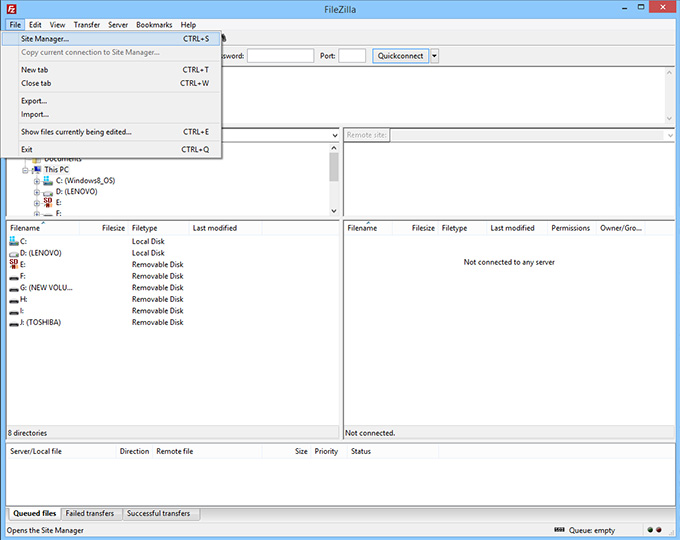Choose Export... in the File menu
Viewport: 680px width, 540px height.
pyautogui.click(x=111, y=101)
